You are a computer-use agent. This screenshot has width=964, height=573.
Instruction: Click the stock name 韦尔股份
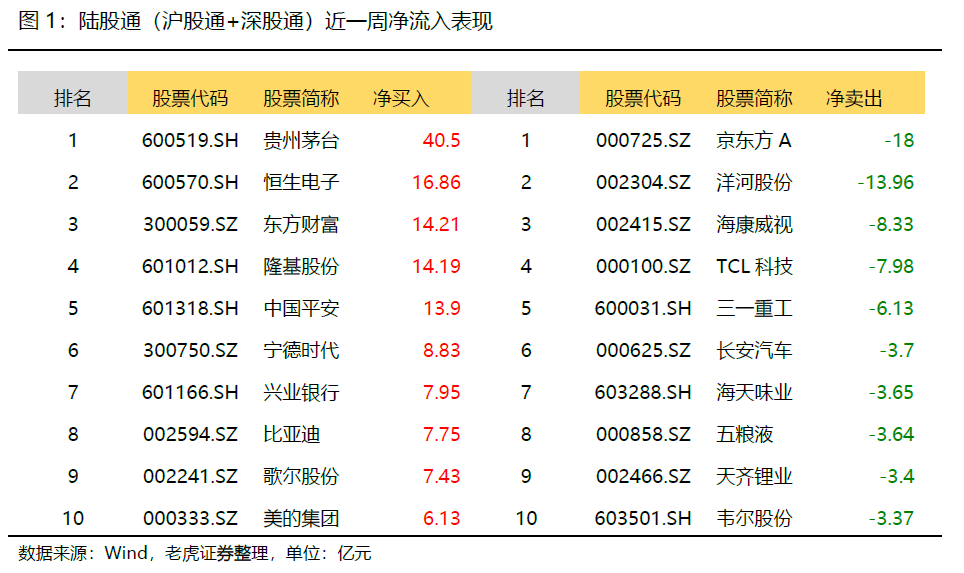(x=754, y=518)
